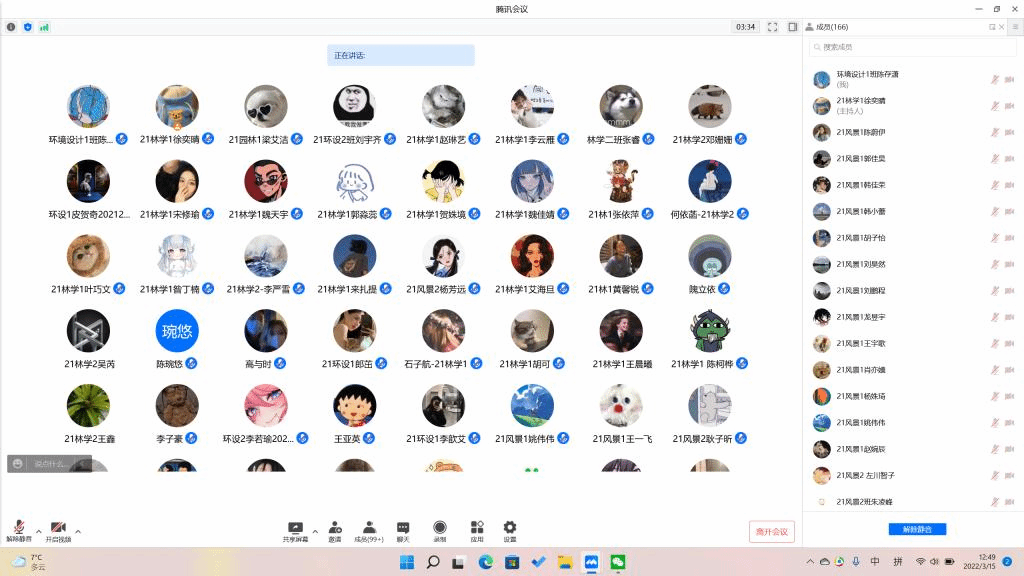1024x576 pixels.
Task: Show meeting info icon in top-left
Action: click(x=11, y=27)
